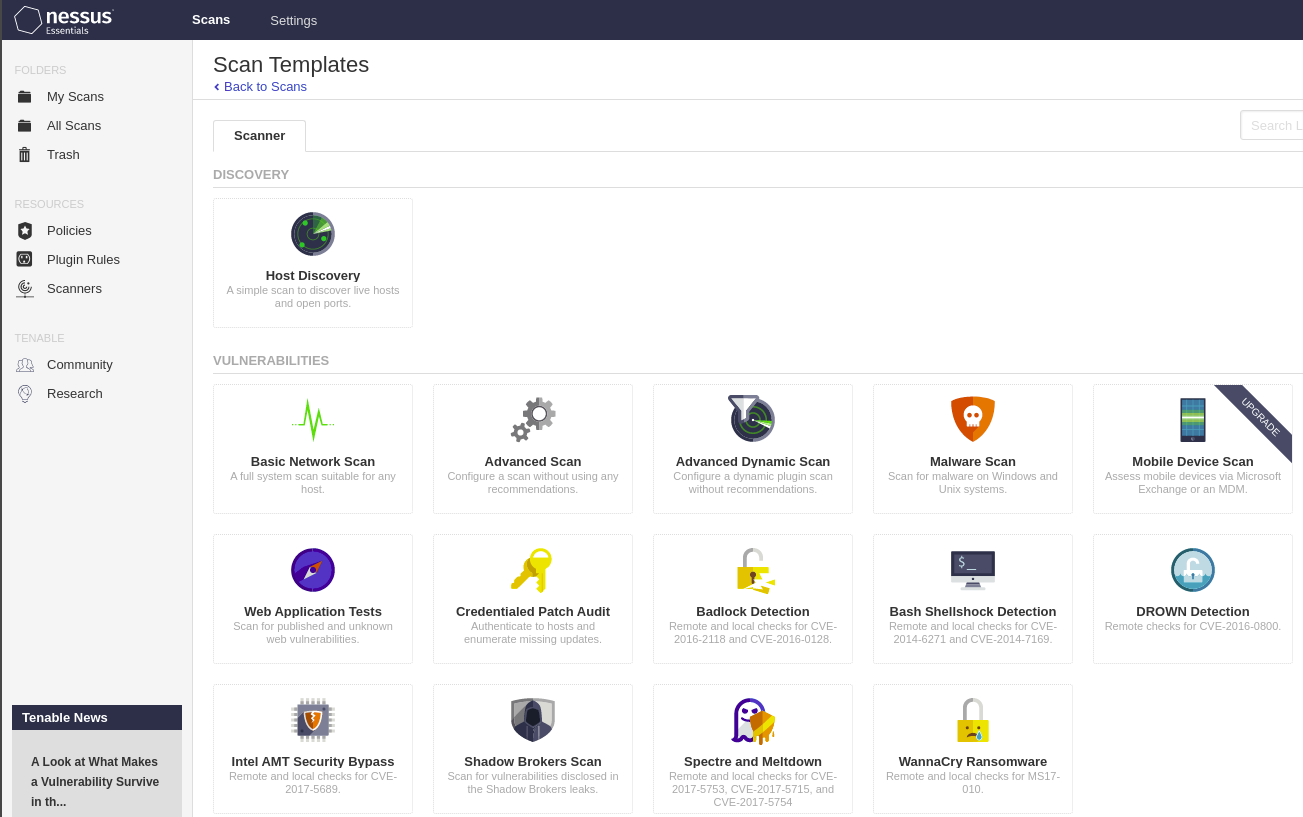Open the Tenable News article headline
This screenshot has width=1303, height=817.
(95, 781)
